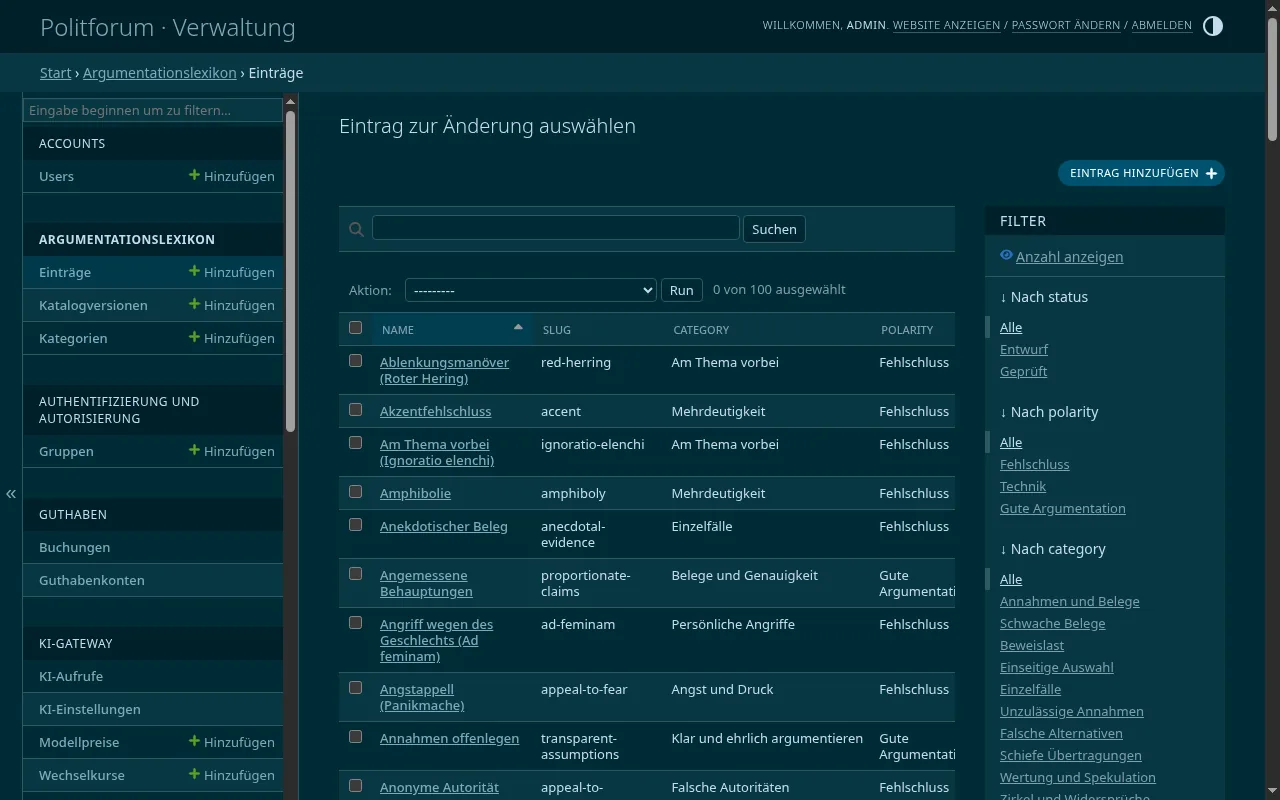Open Katalogversionen in the sidebar

(x=93, y=305)
